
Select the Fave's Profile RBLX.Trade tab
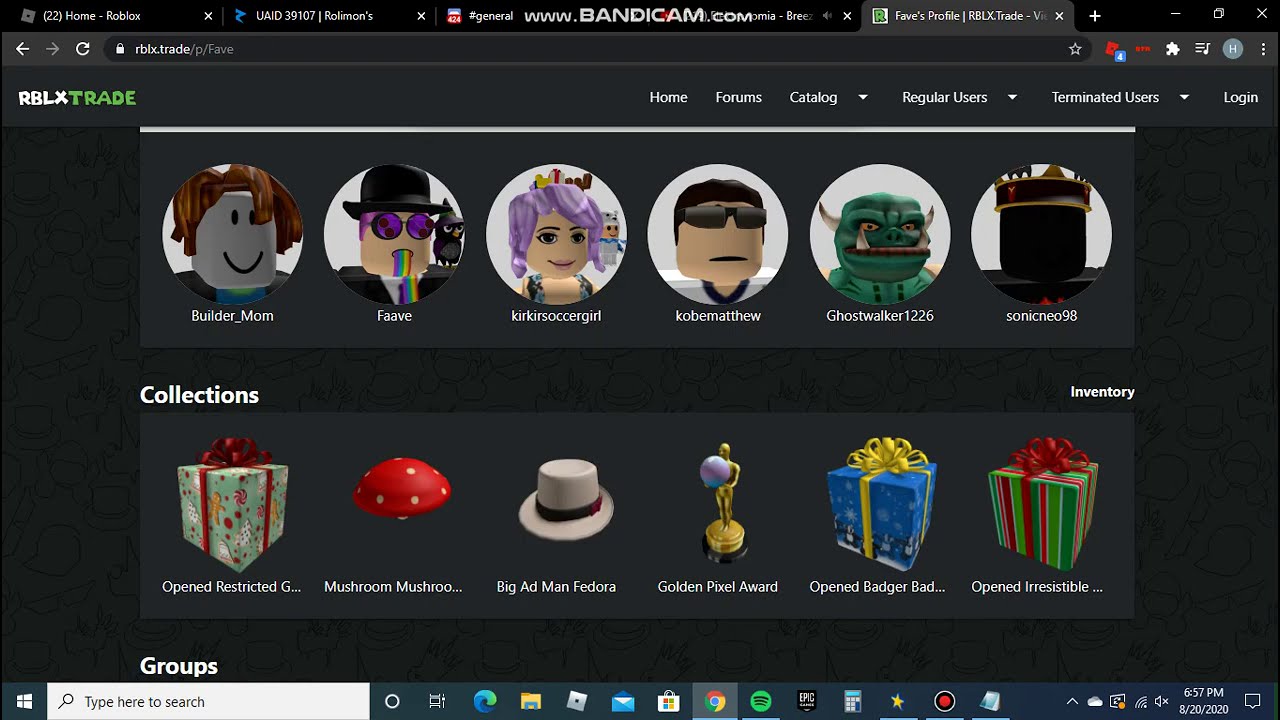968,16
